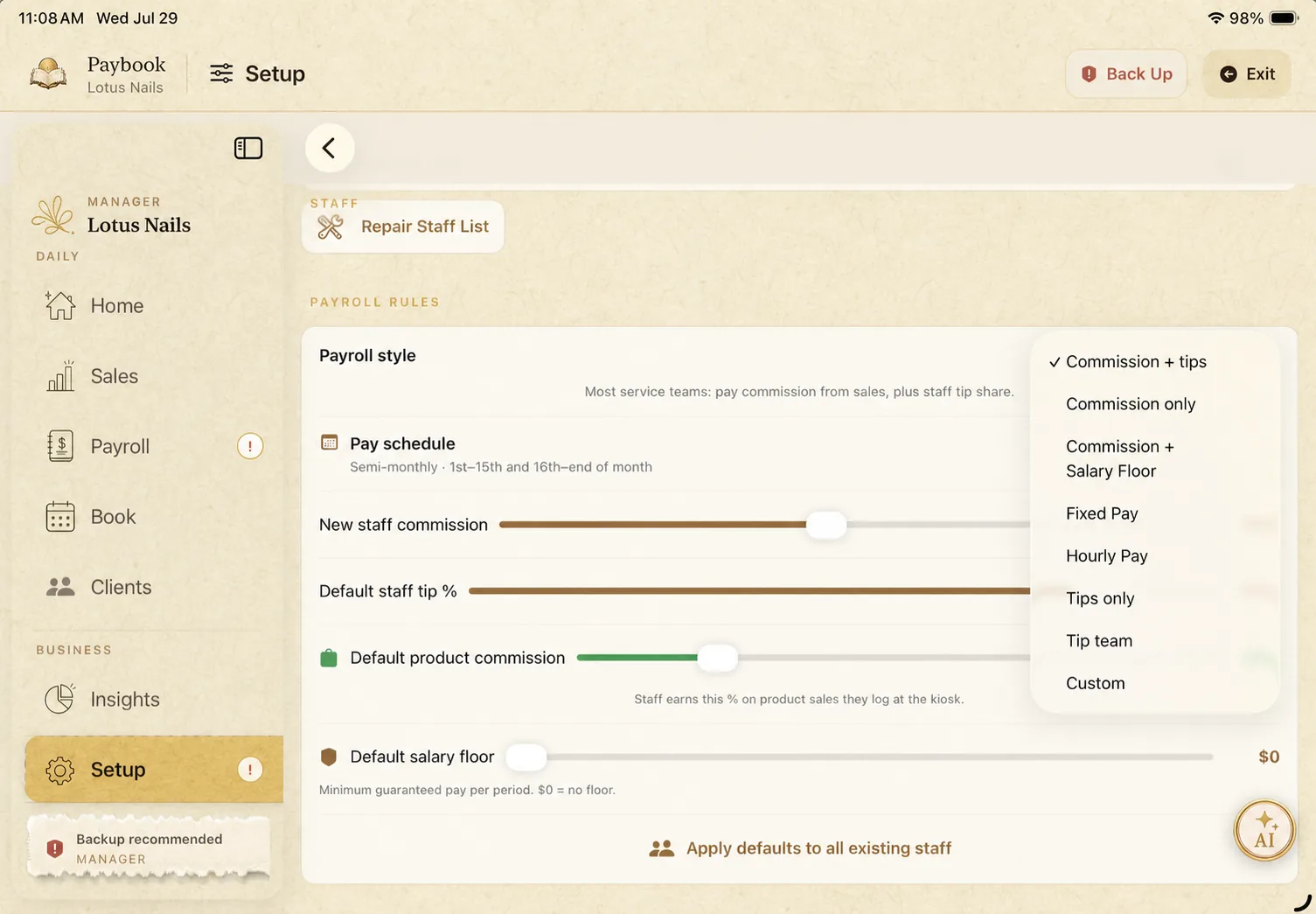Open the Pay schedule row
The height and width of the screenshot is (914, 1316).
pos(673,454)
